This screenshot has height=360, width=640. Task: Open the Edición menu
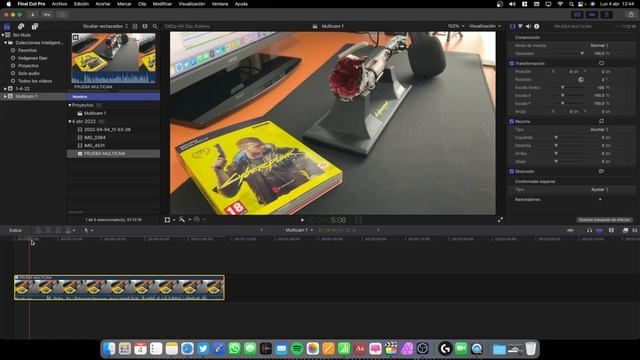[81, 4]
